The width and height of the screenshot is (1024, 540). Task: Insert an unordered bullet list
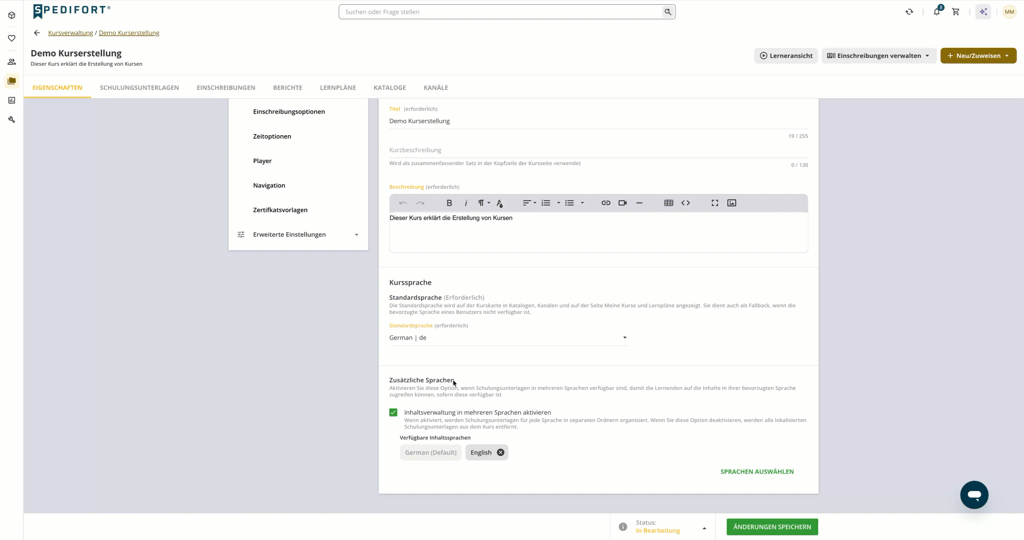[x=569, y=203]
